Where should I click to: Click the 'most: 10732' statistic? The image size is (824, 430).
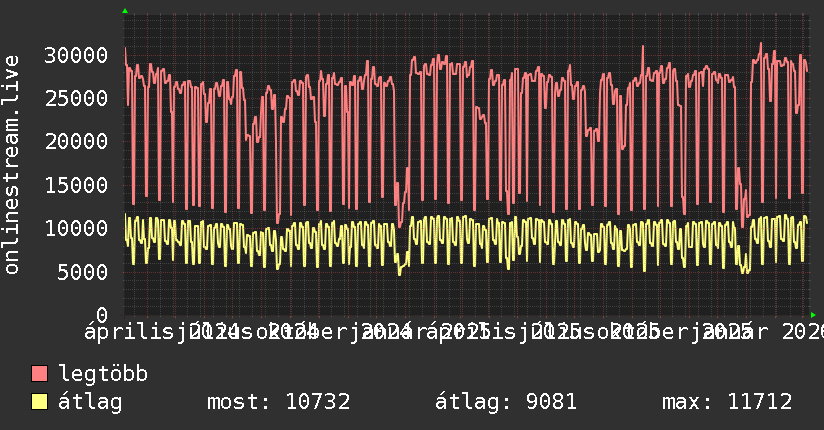[x=278, y=403]
